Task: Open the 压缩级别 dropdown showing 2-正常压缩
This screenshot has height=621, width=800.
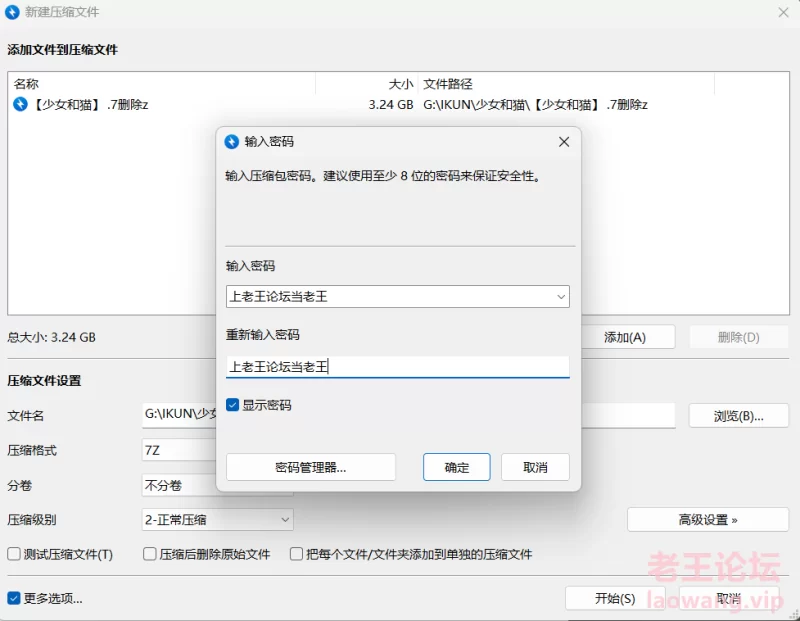Action: coord(217,520)
